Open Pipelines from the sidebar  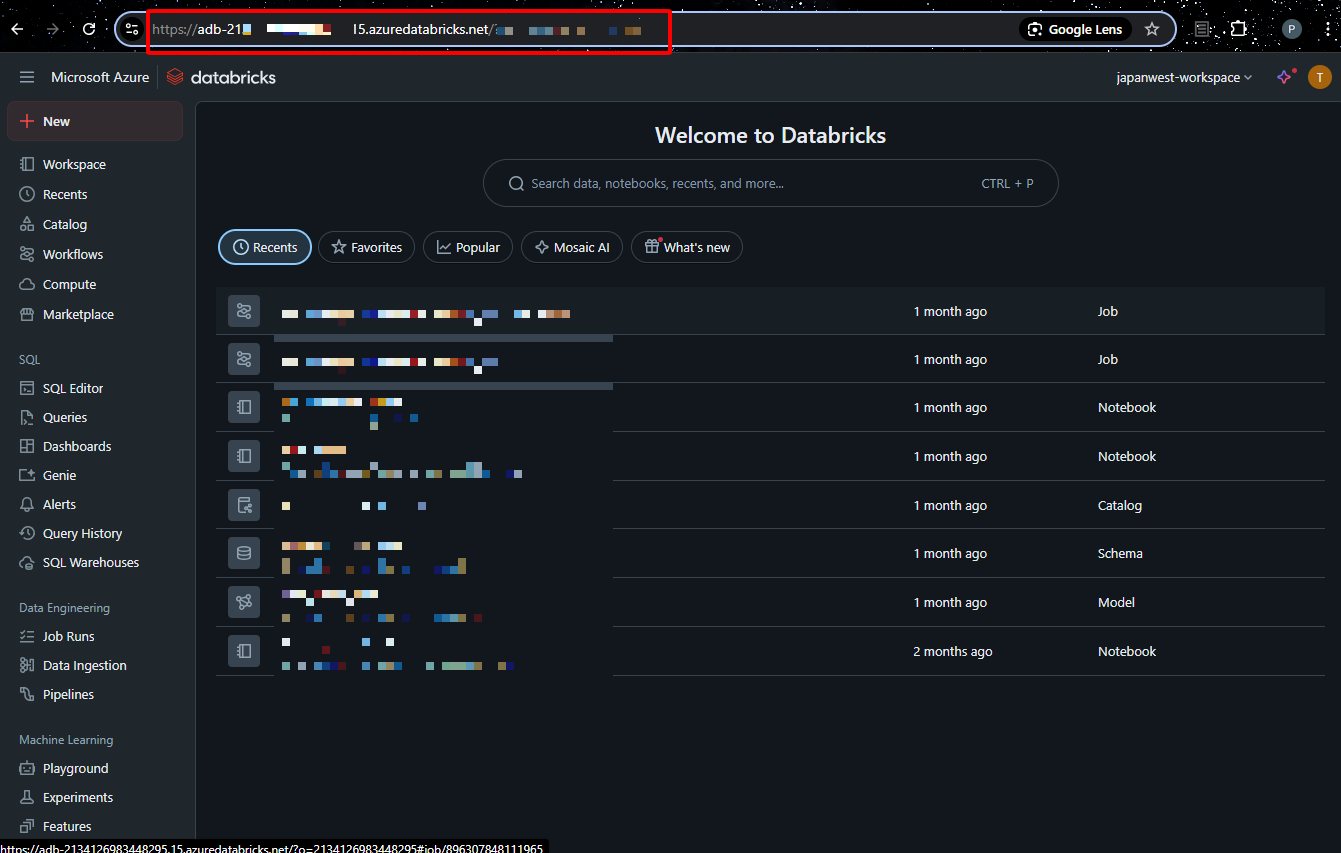[68, 694]
